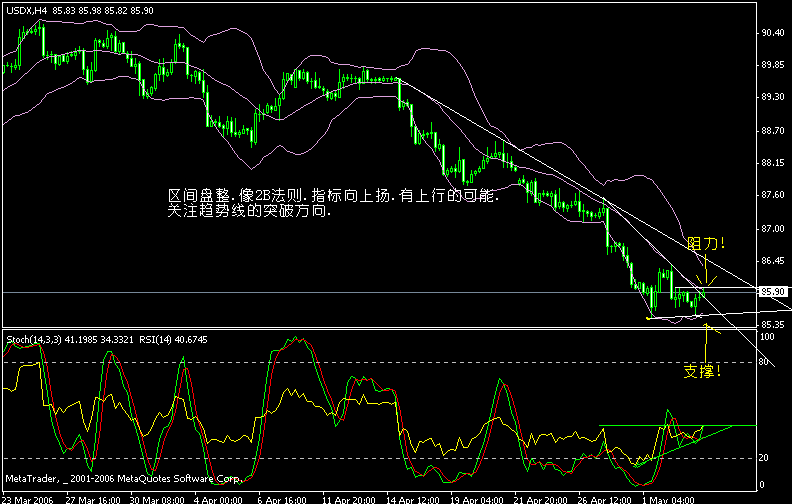Click the 100 level on indicator scale
Image resolution: width=792 pixels, height=504 pixels.
[767, 337]
